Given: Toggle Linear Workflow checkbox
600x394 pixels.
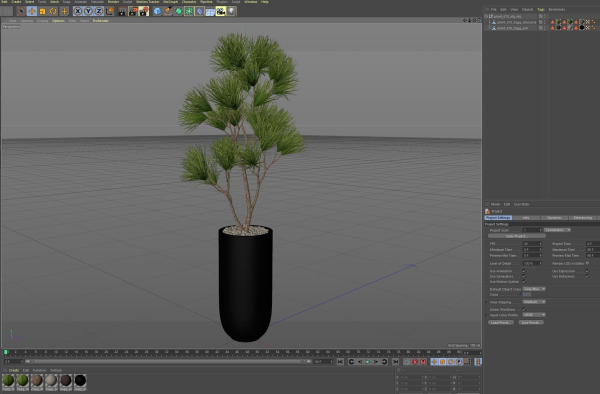Looking at the screenshot, I should coord(524,309).
